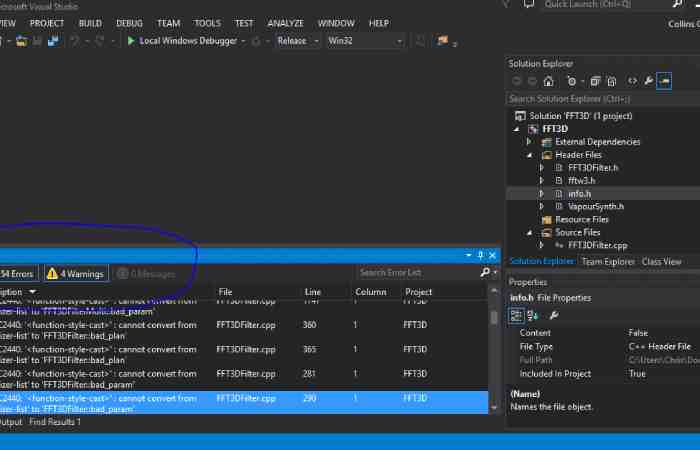Click the search magnifier in Error List

[x=485, y=272]
